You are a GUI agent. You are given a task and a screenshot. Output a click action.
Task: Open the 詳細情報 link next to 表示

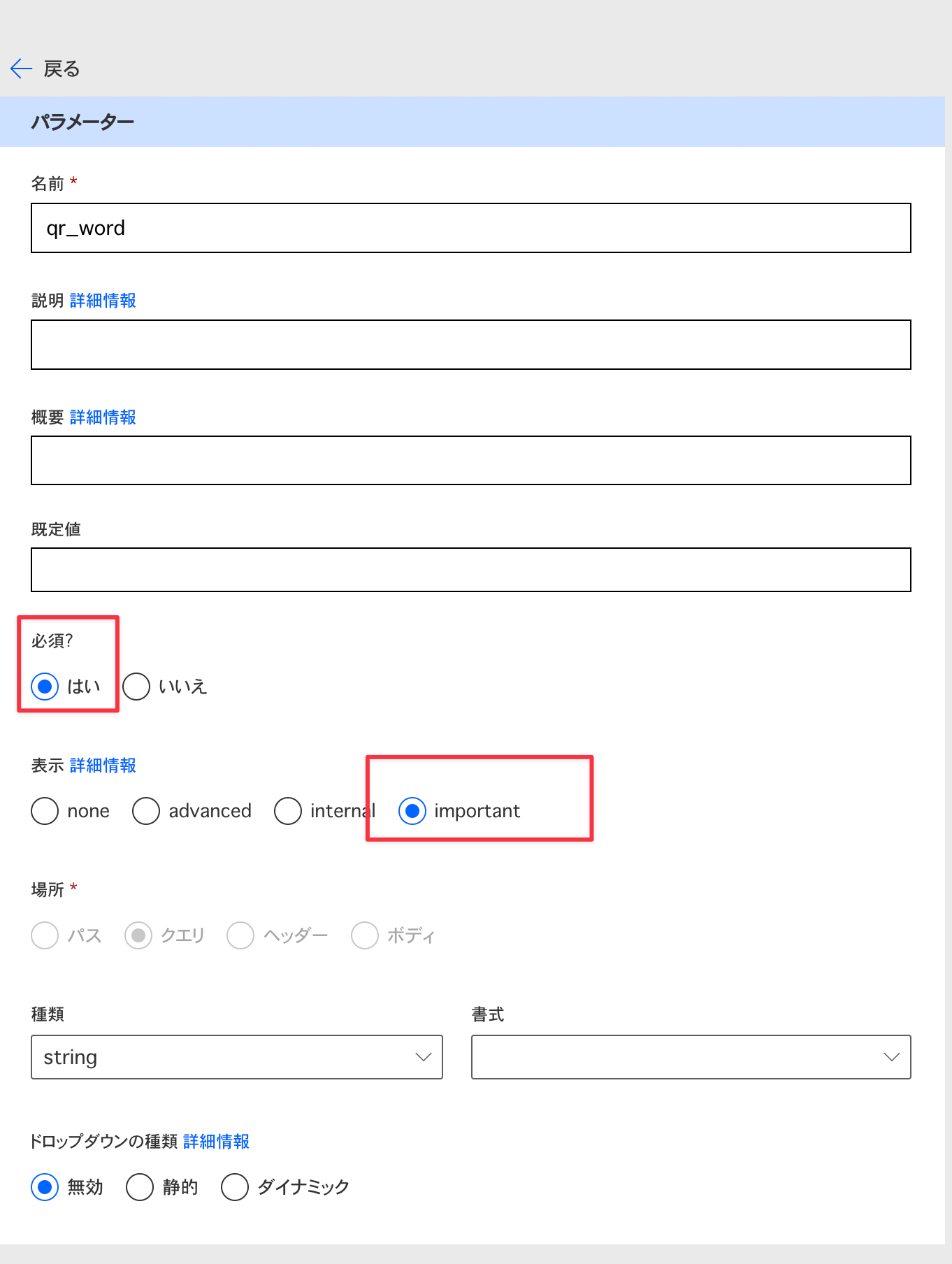(x=103, y=766)
